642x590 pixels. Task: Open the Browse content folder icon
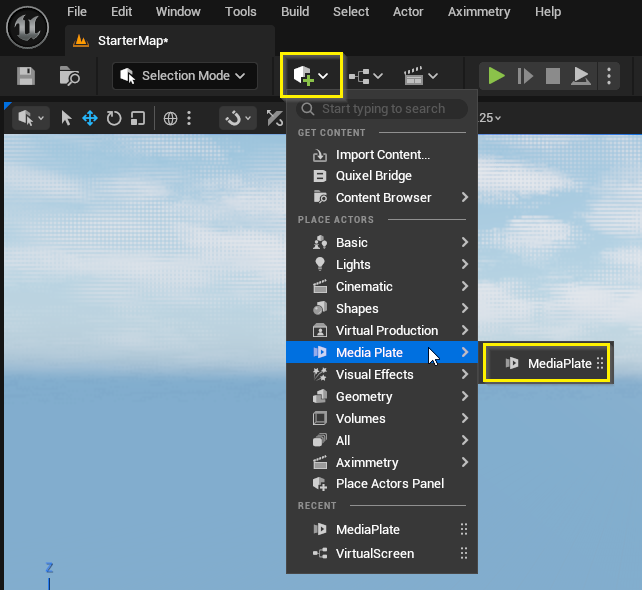tap(69, 76)
